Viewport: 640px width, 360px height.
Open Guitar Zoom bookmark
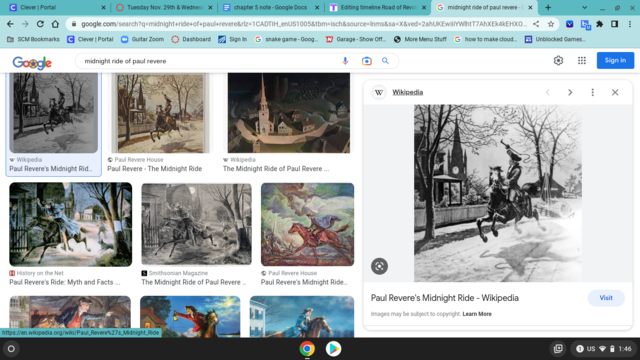[x=142, y=39]
